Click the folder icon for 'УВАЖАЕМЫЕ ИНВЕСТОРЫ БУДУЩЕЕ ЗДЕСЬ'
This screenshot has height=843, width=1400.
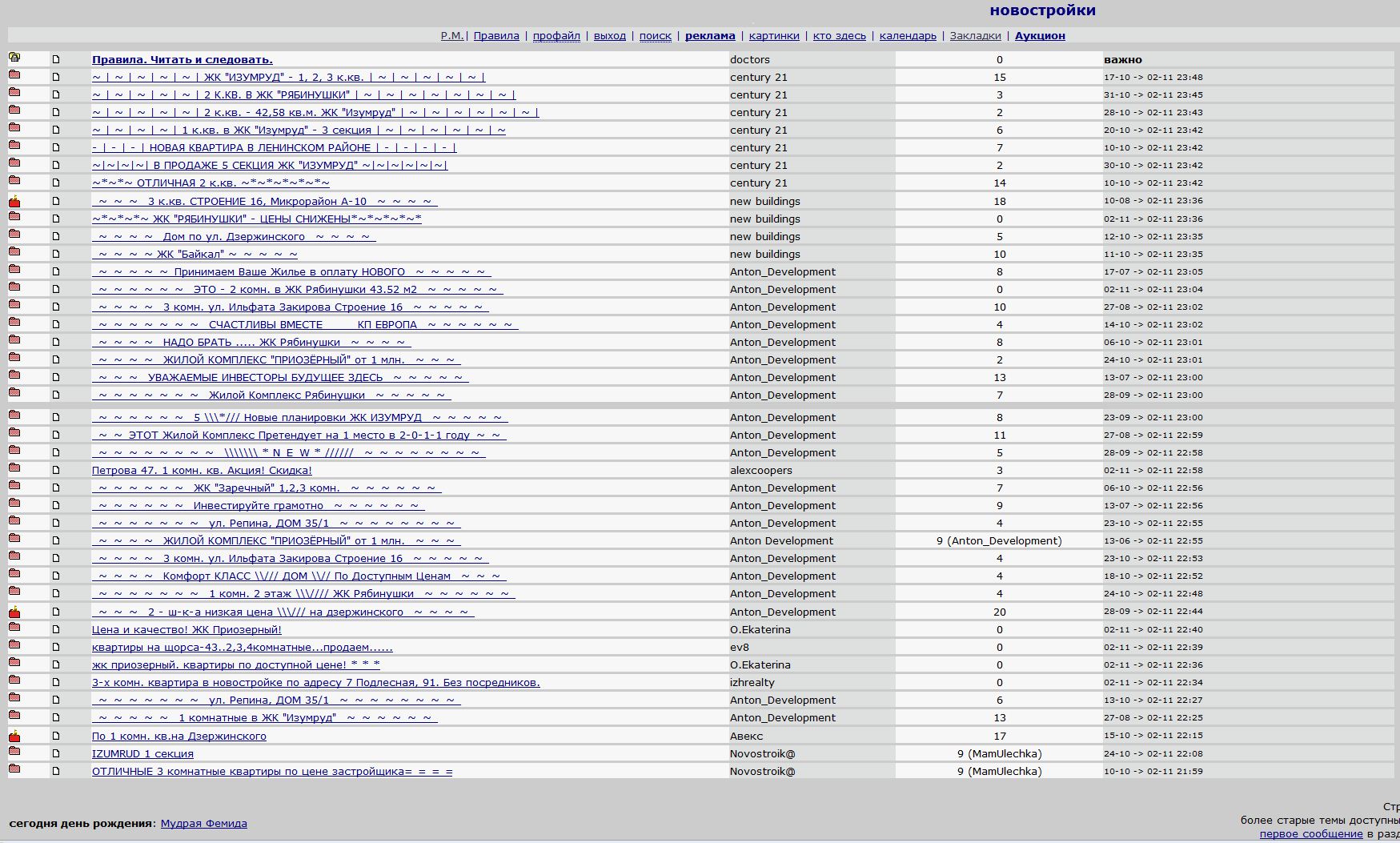(14, 375)
